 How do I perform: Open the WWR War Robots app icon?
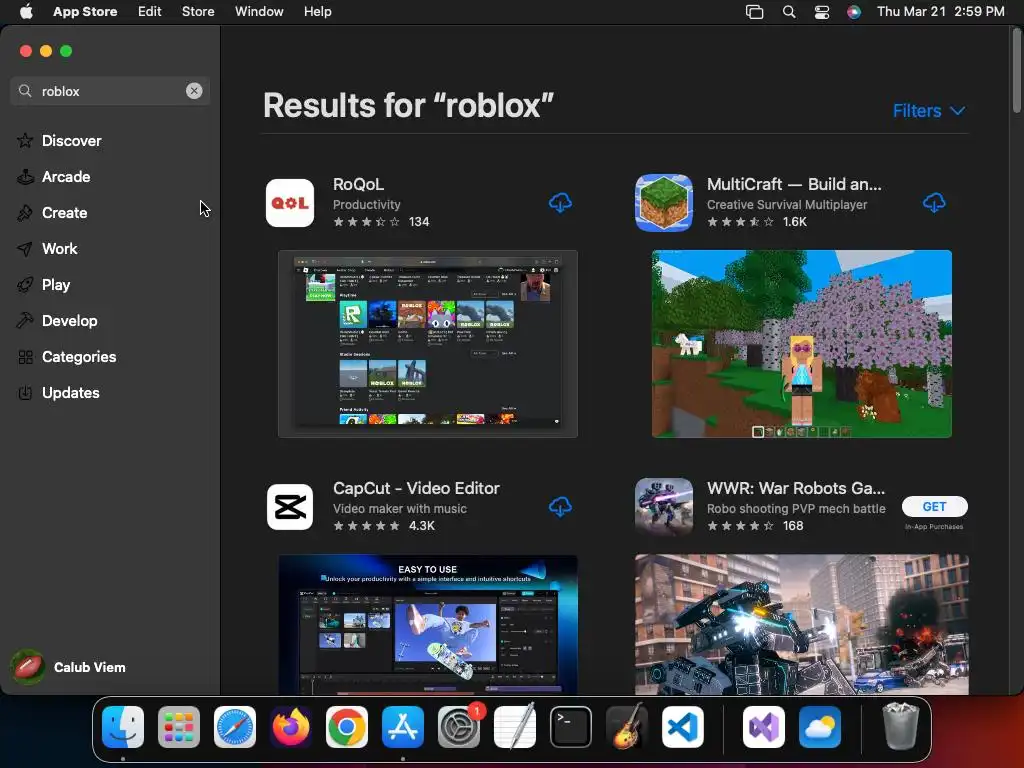[x=664, y=507]
